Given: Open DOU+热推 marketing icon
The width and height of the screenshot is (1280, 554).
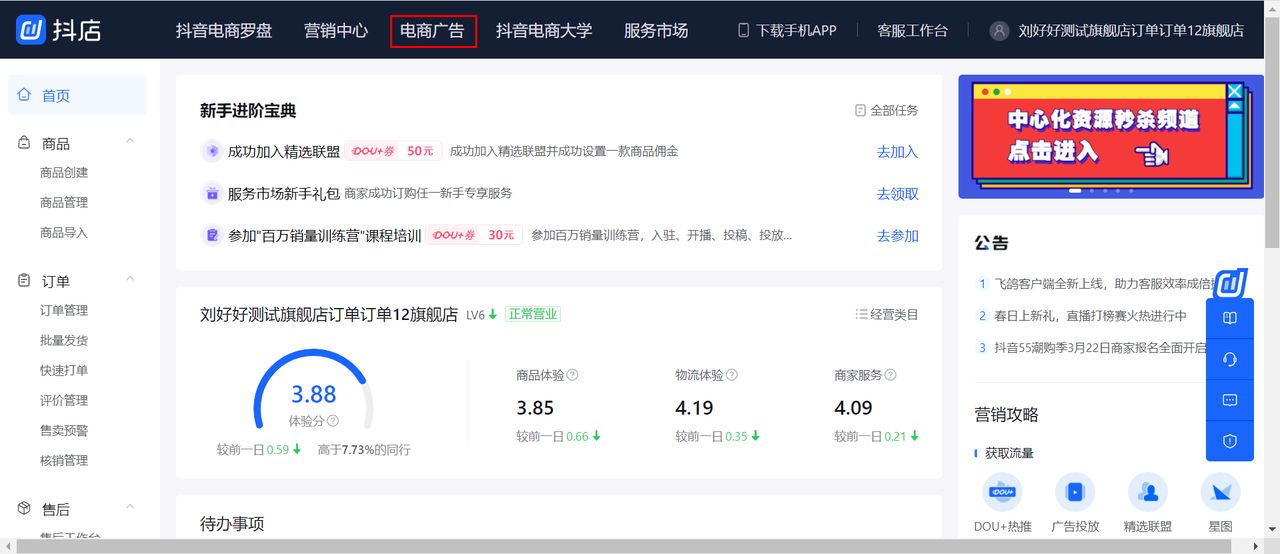Looking at the screenshot, I should [x=1001, y=492].
